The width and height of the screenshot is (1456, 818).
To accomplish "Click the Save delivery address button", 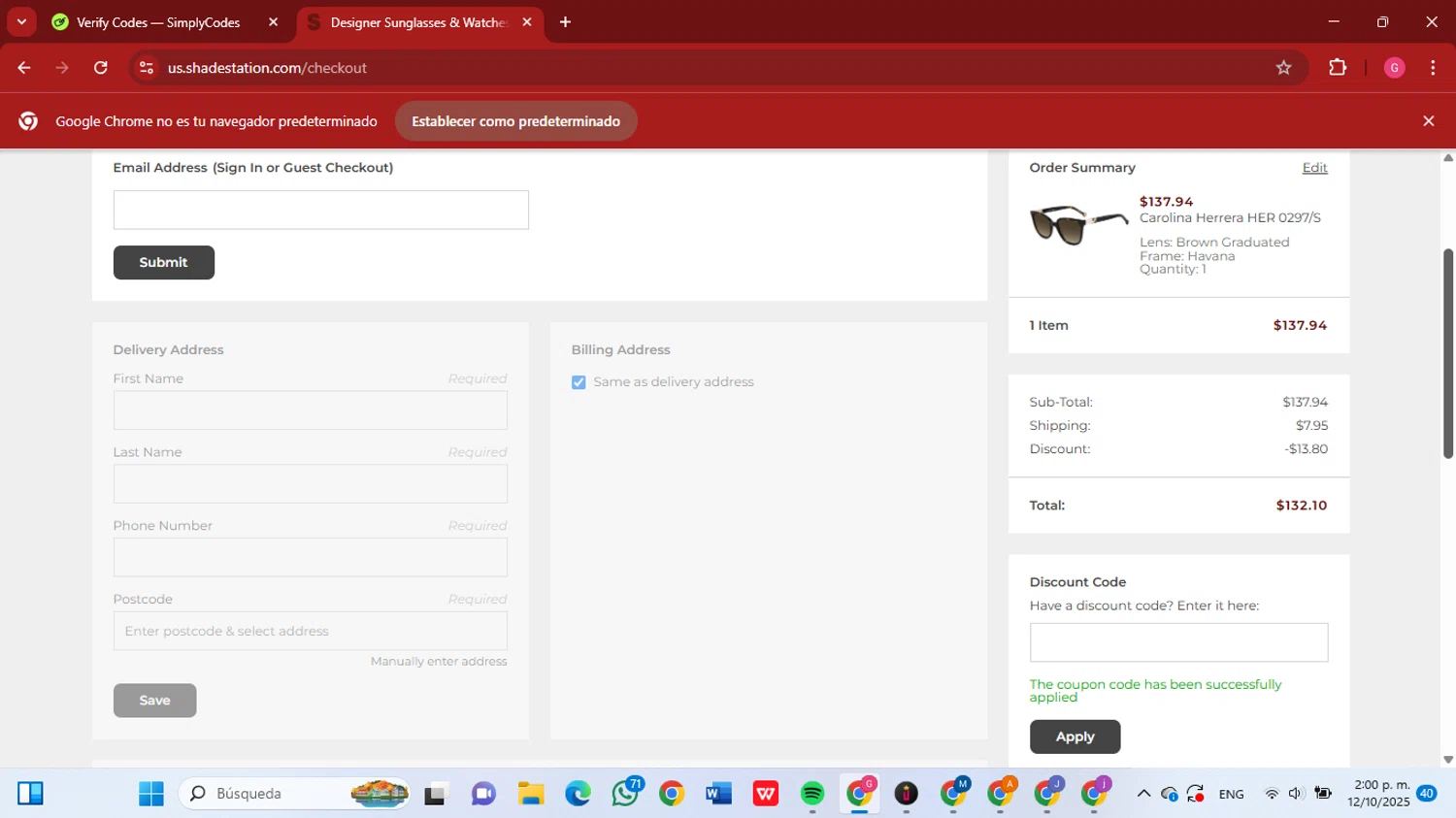I will pyautogui.click(x=154, y=701).
